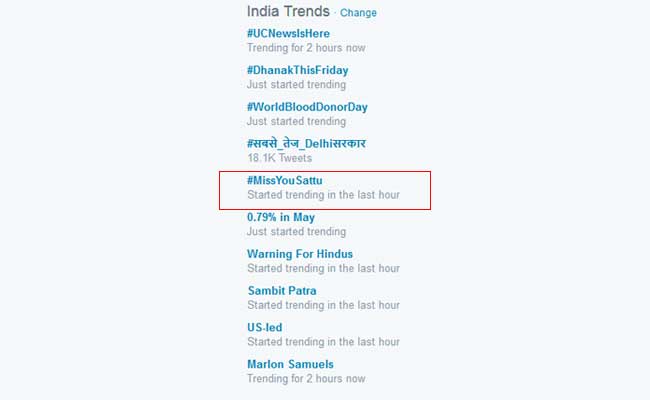This screenshot has width=650, height=400.
Task: Click the #MissYouSattu trending hashtag
Action: pos(285,180)
